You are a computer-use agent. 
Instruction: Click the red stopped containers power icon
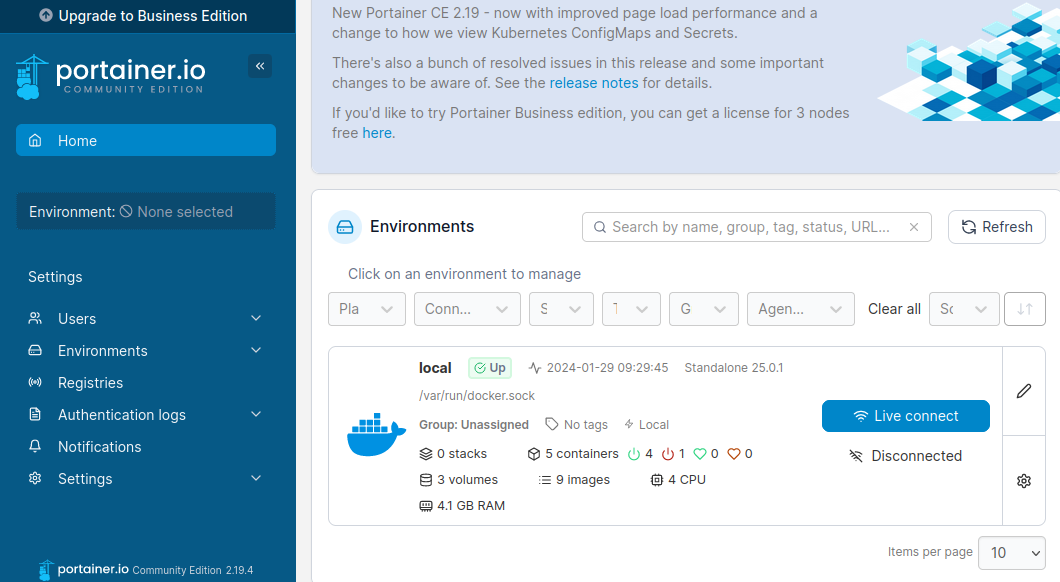668,454
